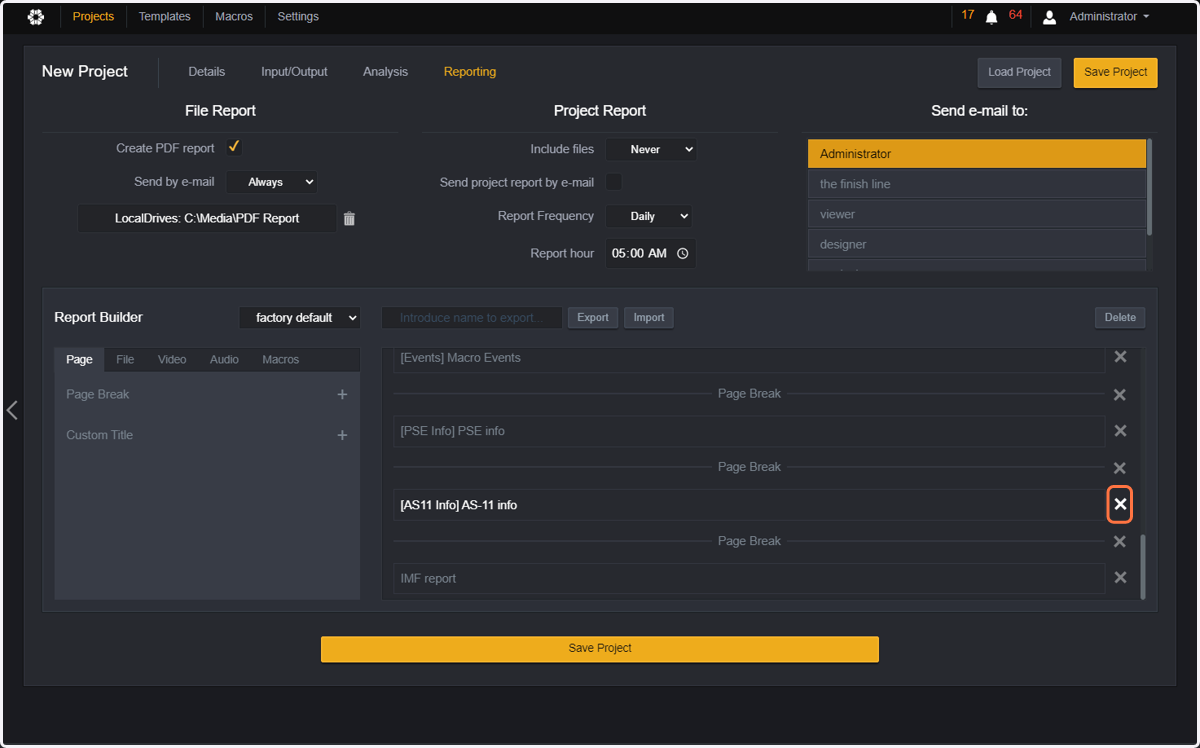Open the Templates menu
The height and width of the screenshot is (748, 1200).
[x=165, y=17]
